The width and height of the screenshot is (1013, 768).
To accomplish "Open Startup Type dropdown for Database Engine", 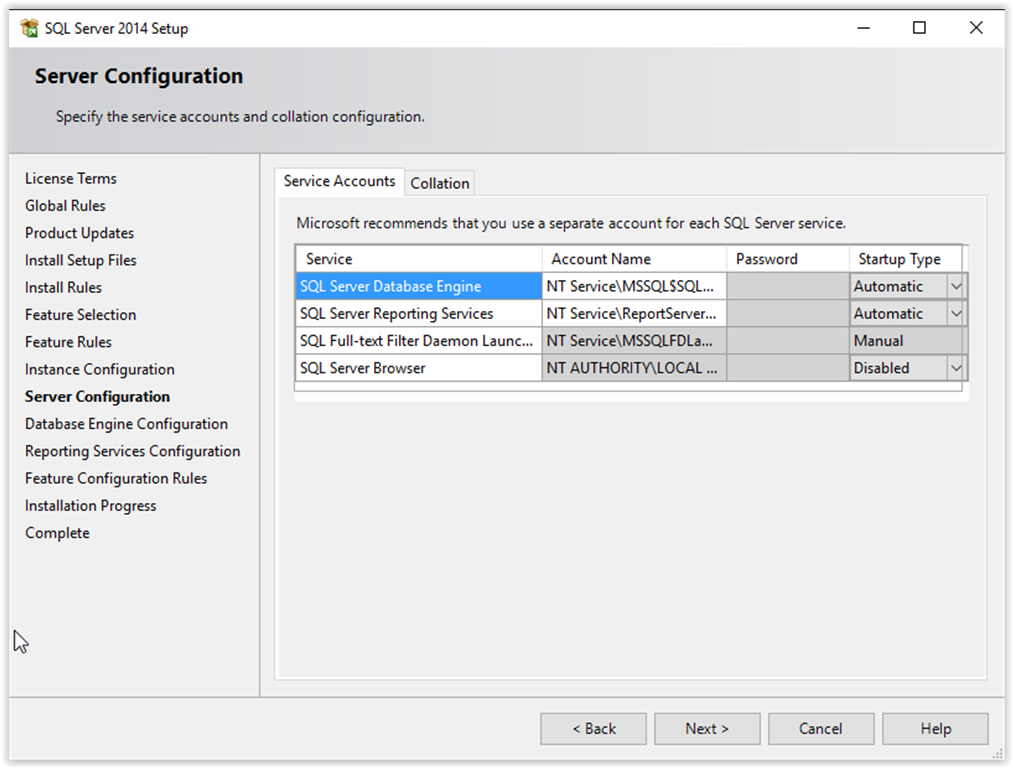I will [956, 286].
